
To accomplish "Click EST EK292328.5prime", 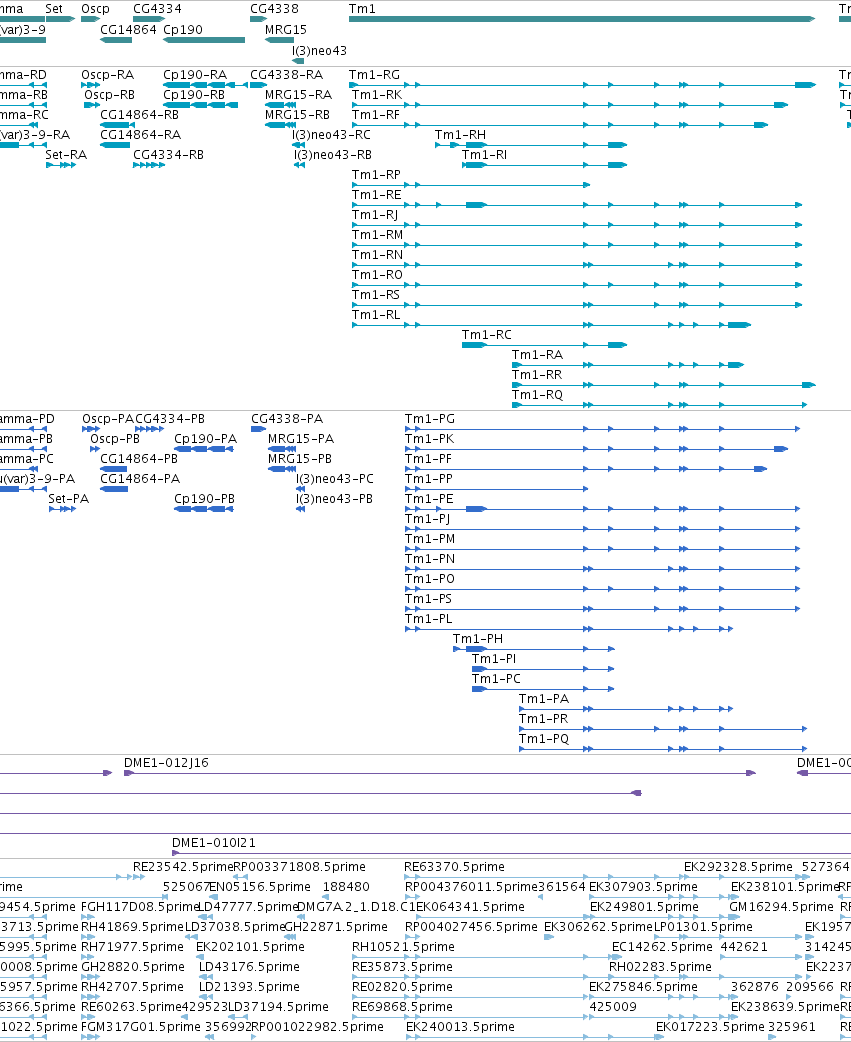I will 739,867.
